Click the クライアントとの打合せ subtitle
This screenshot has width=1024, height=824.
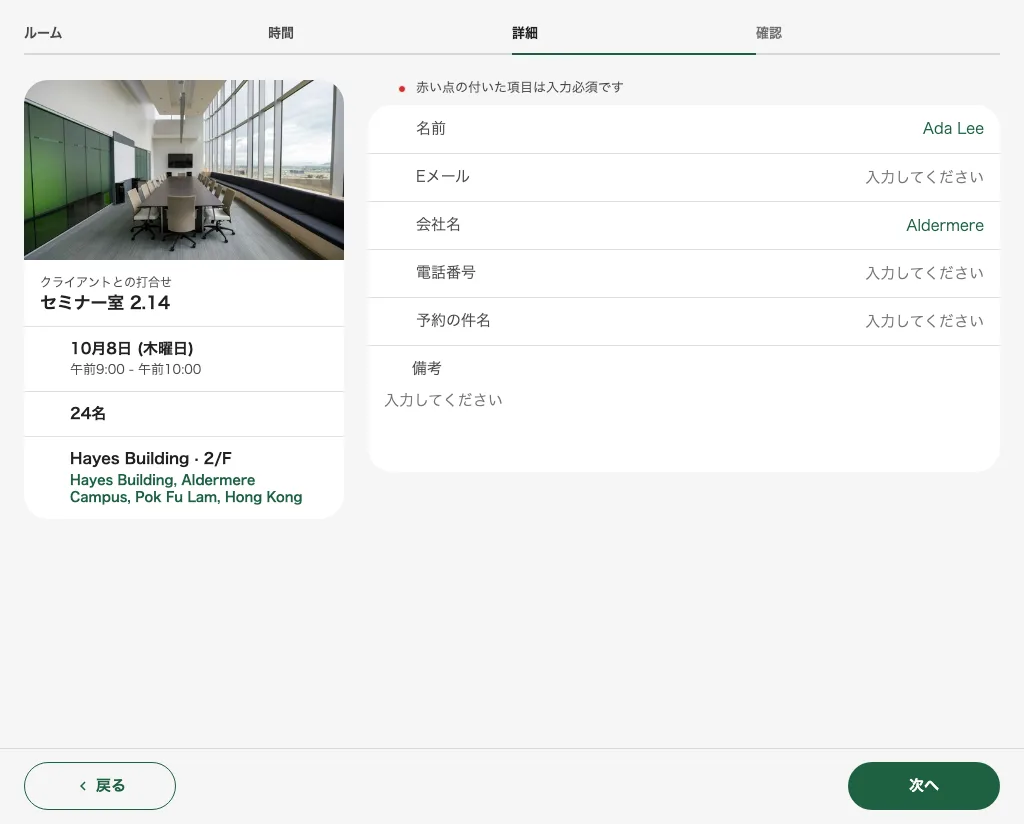106,281
